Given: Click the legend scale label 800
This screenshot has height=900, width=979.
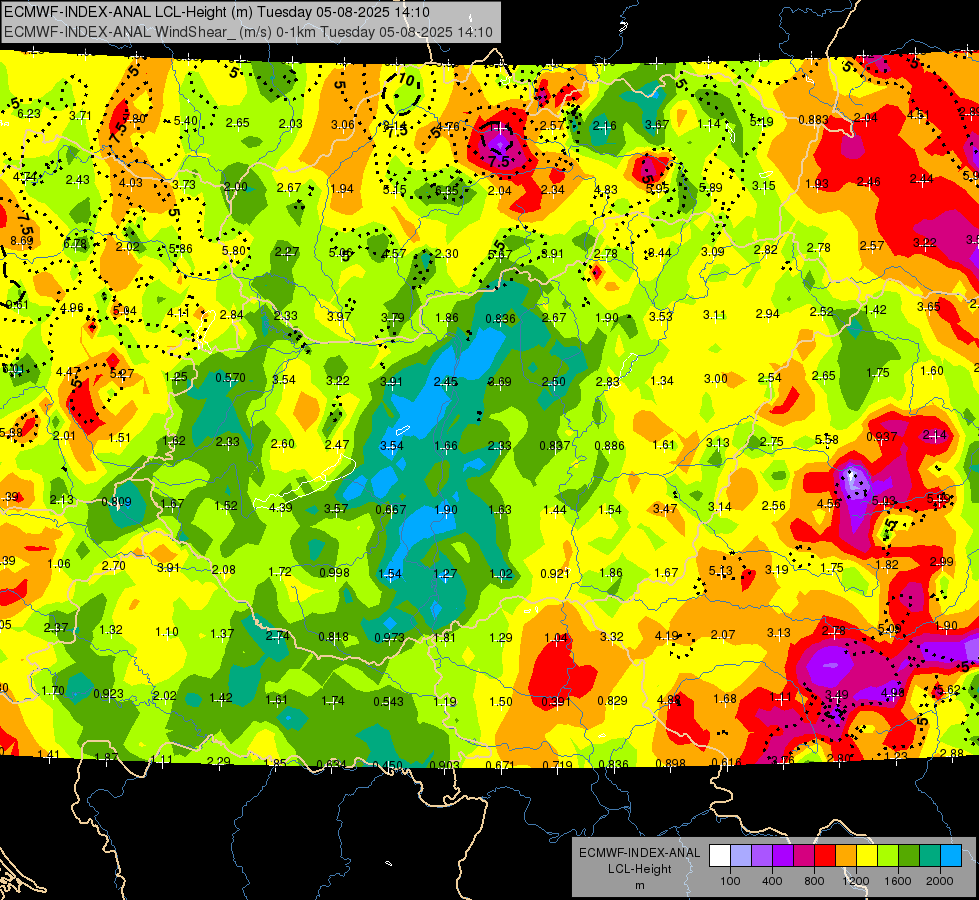Looking at the screenshot, I should click(814, 881).
